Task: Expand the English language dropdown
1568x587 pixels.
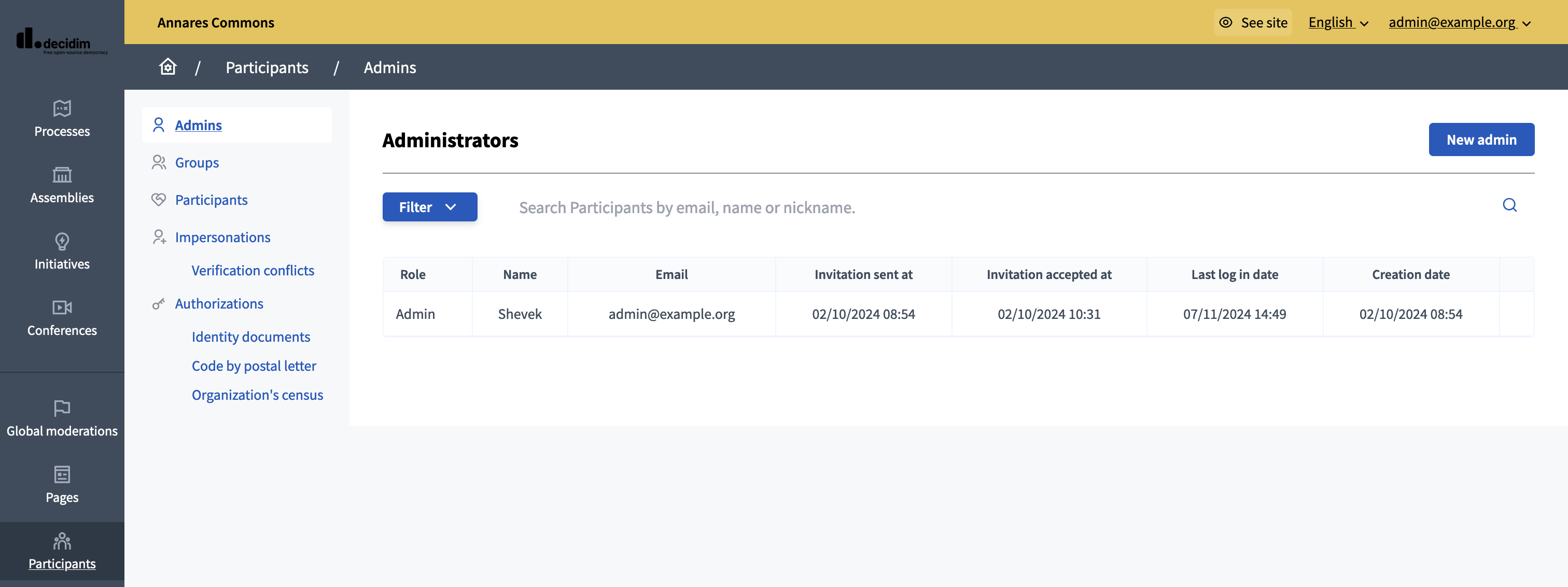Action: tap(1337, 22)
